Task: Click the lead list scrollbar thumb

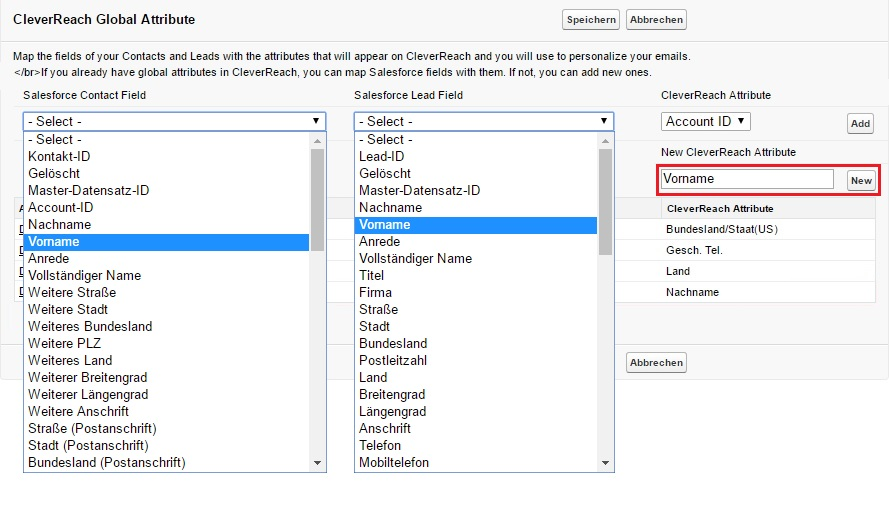Action: 606,202
